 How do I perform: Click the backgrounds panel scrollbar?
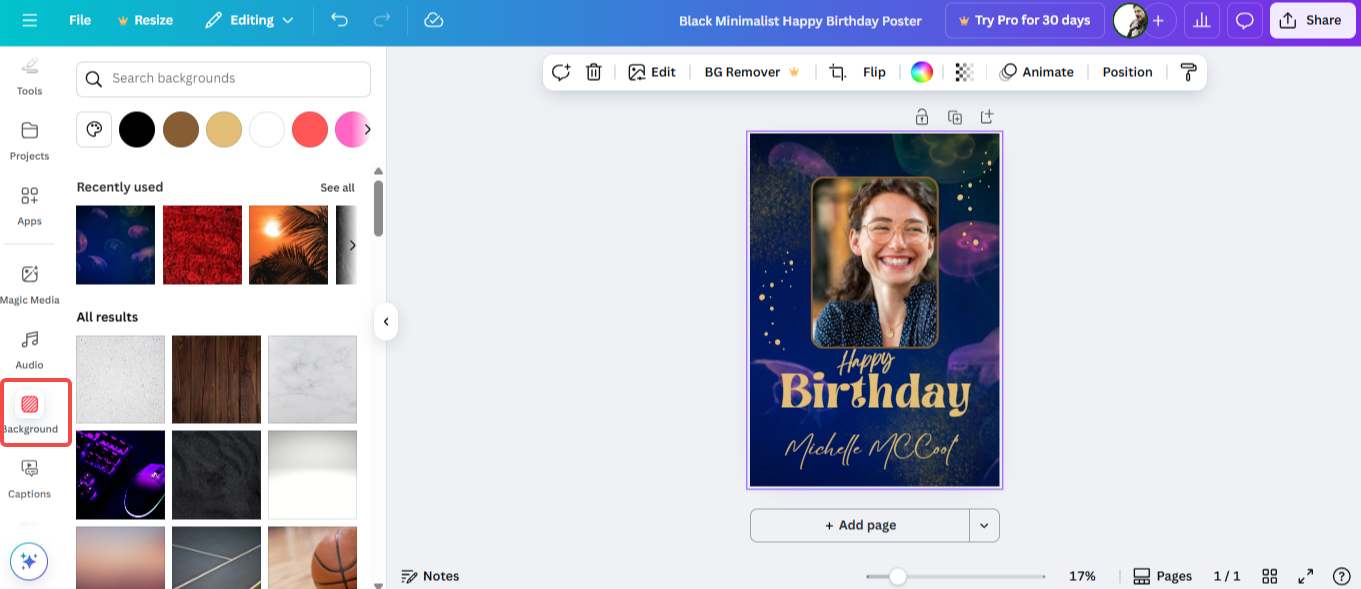(378, 208)
